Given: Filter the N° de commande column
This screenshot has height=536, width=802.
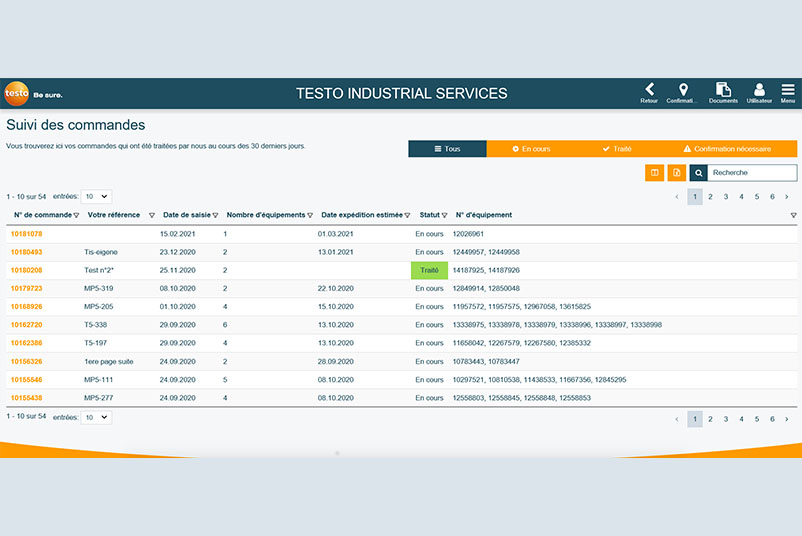Looking at the screenshot, I should coord(76,215).
